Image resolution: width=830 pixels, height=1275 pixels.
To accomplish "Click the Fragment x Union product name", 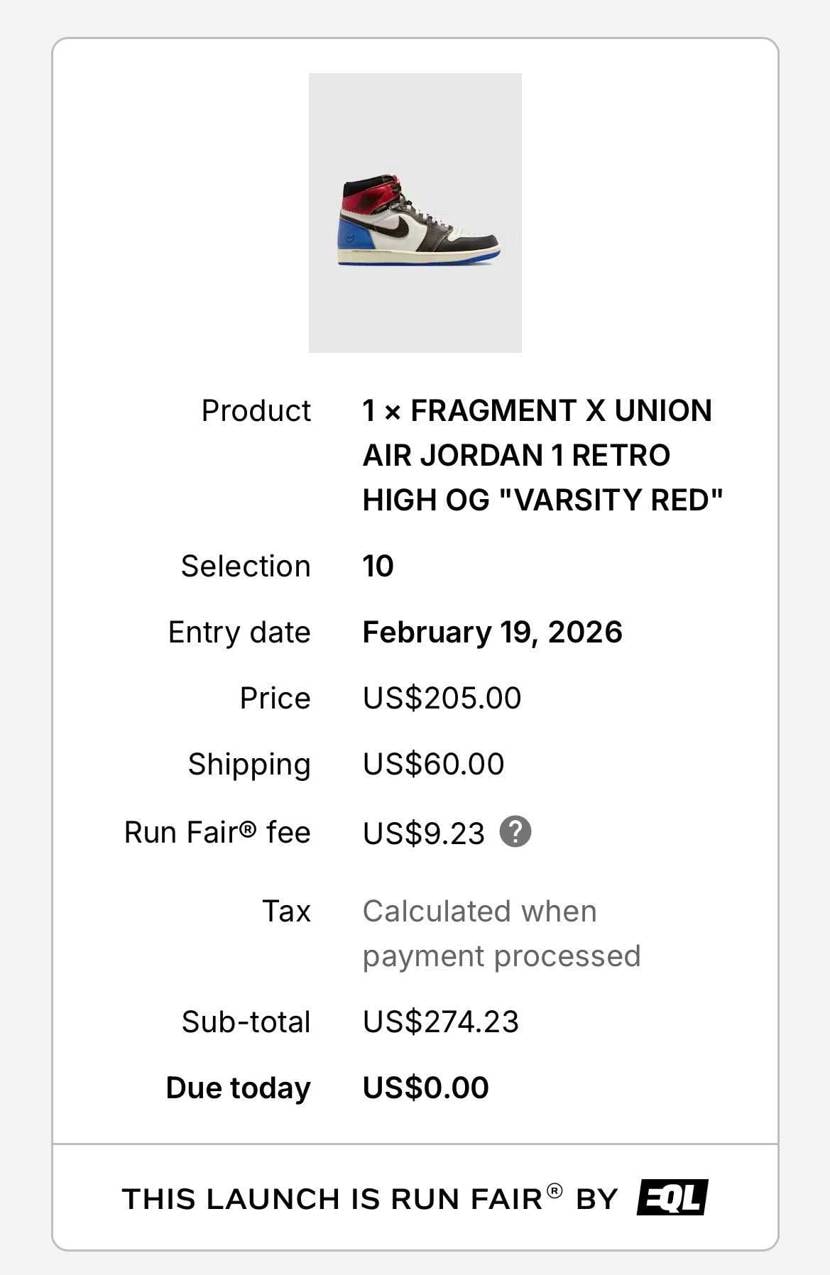I will pyautogui.click(x=542, y=455).
